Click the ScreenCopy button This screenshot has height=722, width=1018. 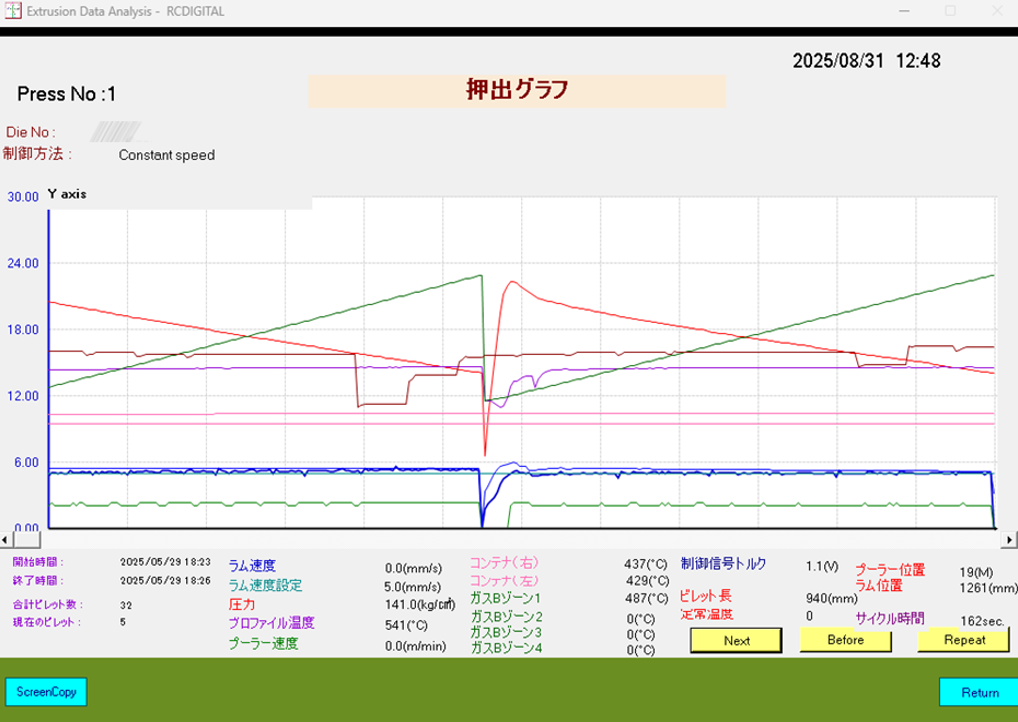(46, 691)
